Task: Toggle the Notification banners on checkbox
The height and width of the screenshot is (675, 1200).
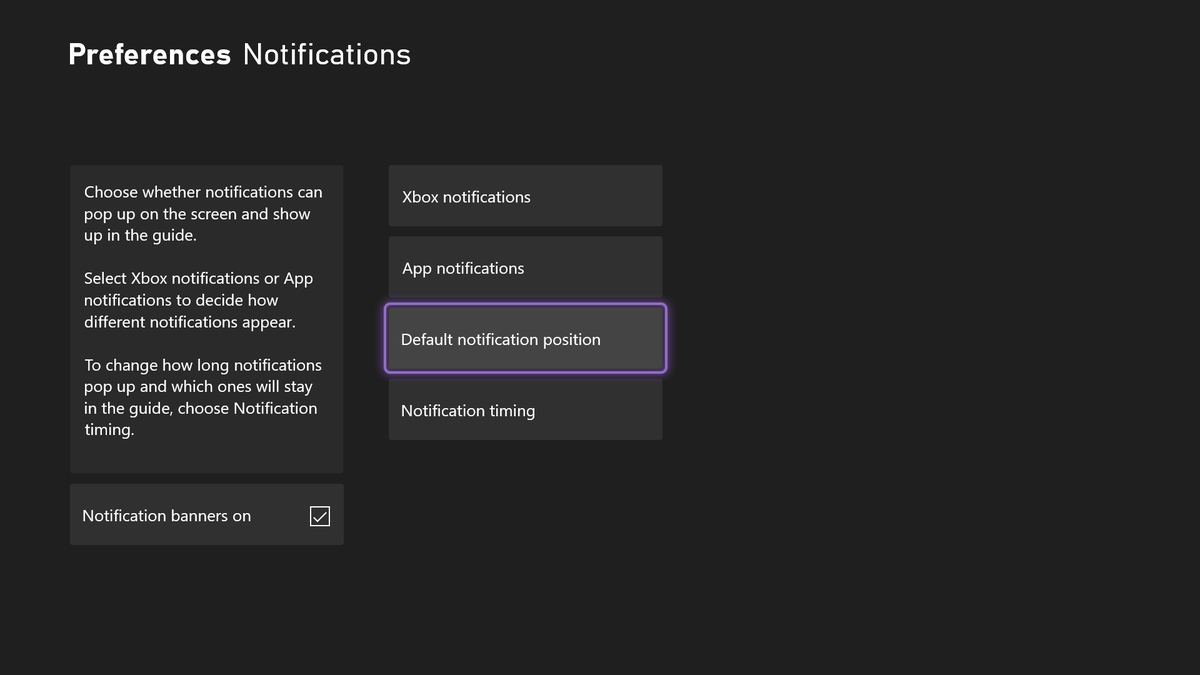Action: 320,516
